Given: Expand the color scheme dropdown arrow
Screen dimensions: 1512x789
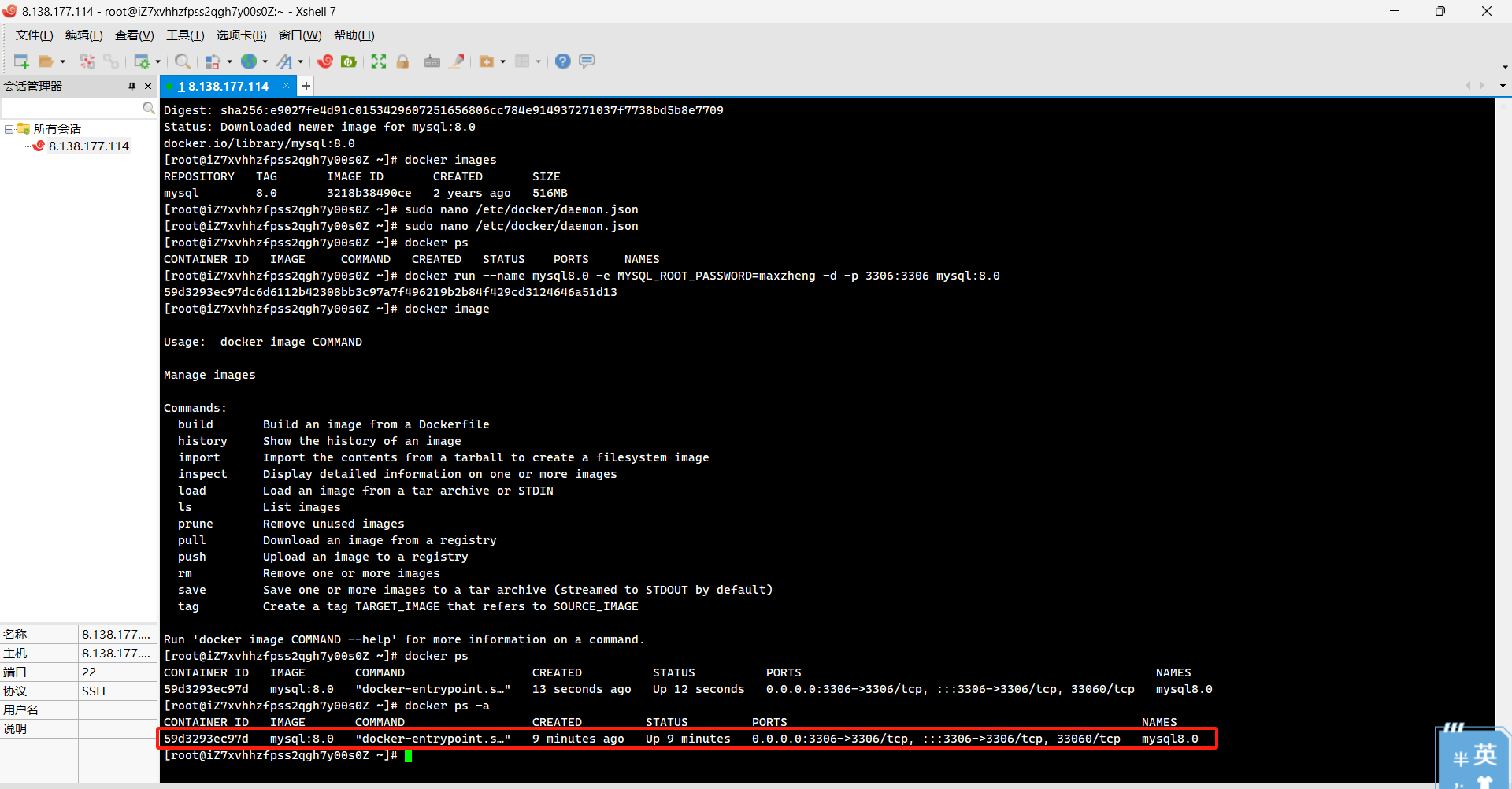Looking at the screenshot, I should tap(229, 61).
